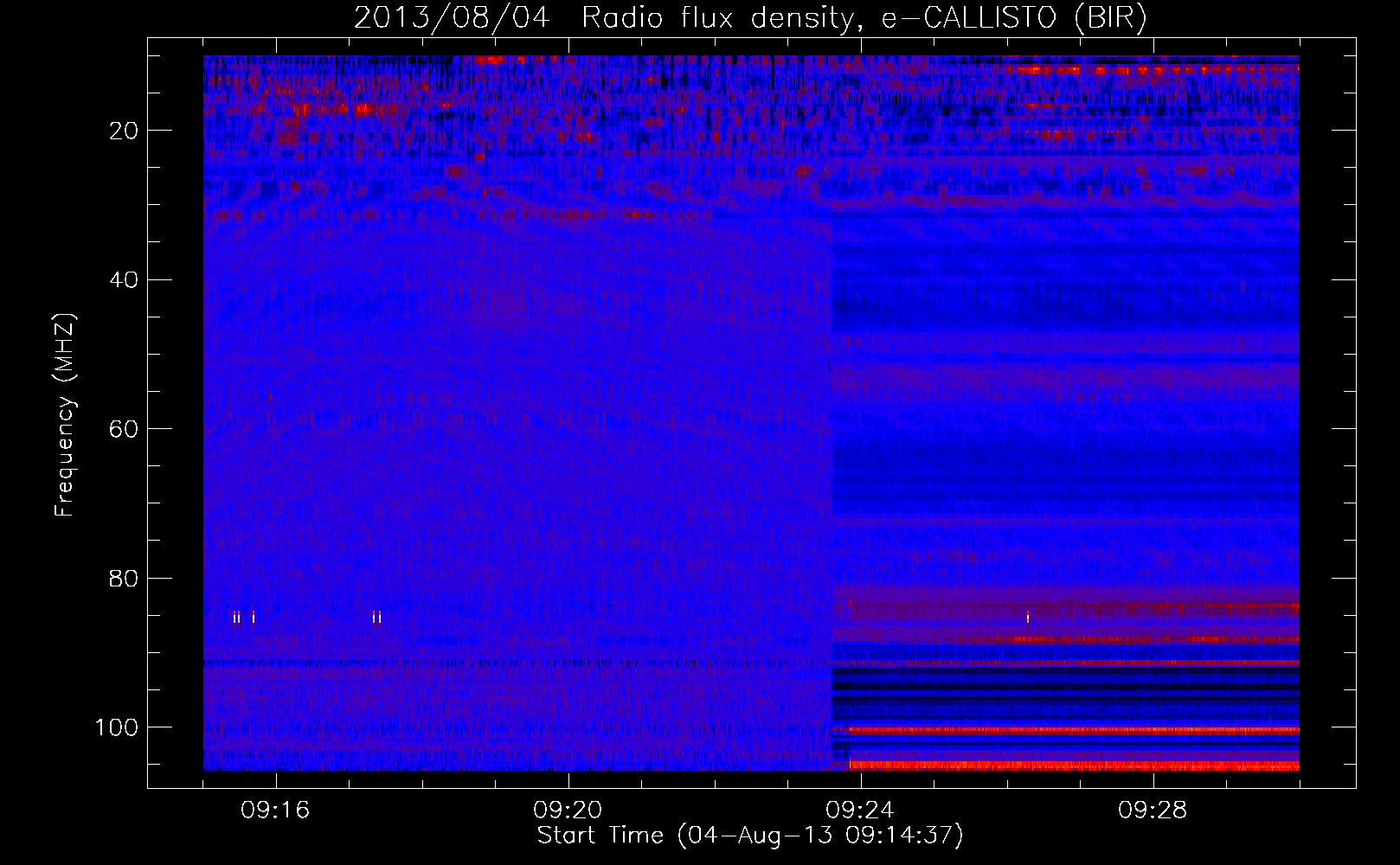
Task: Click the "Start Time (04-Aug-13 09:14:37)" axis label
Action: tap(750, 836)
